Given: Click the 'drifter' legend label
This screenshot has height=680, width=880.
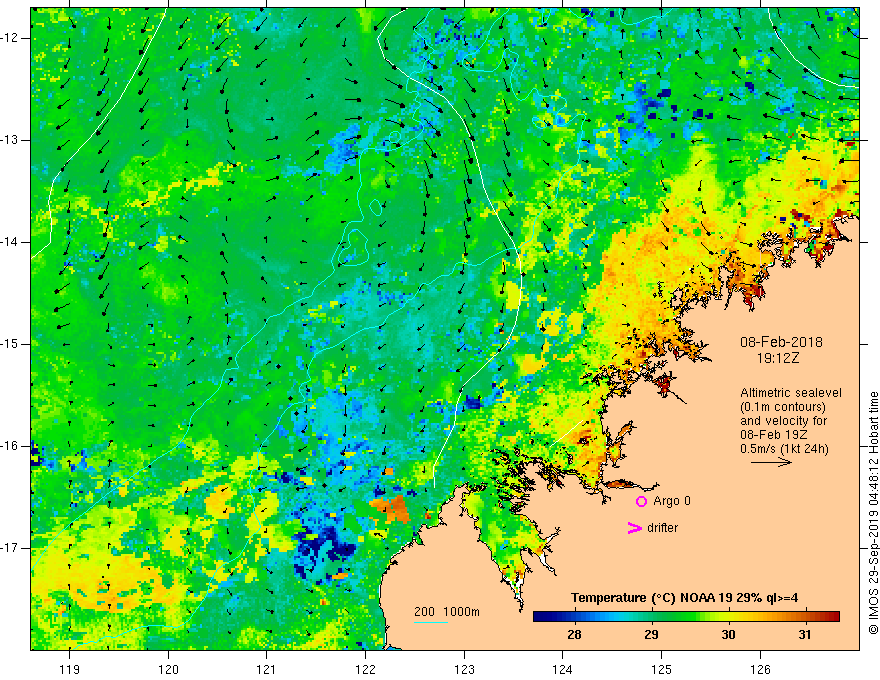Looking at the screenshot, I should pos(662,528).
